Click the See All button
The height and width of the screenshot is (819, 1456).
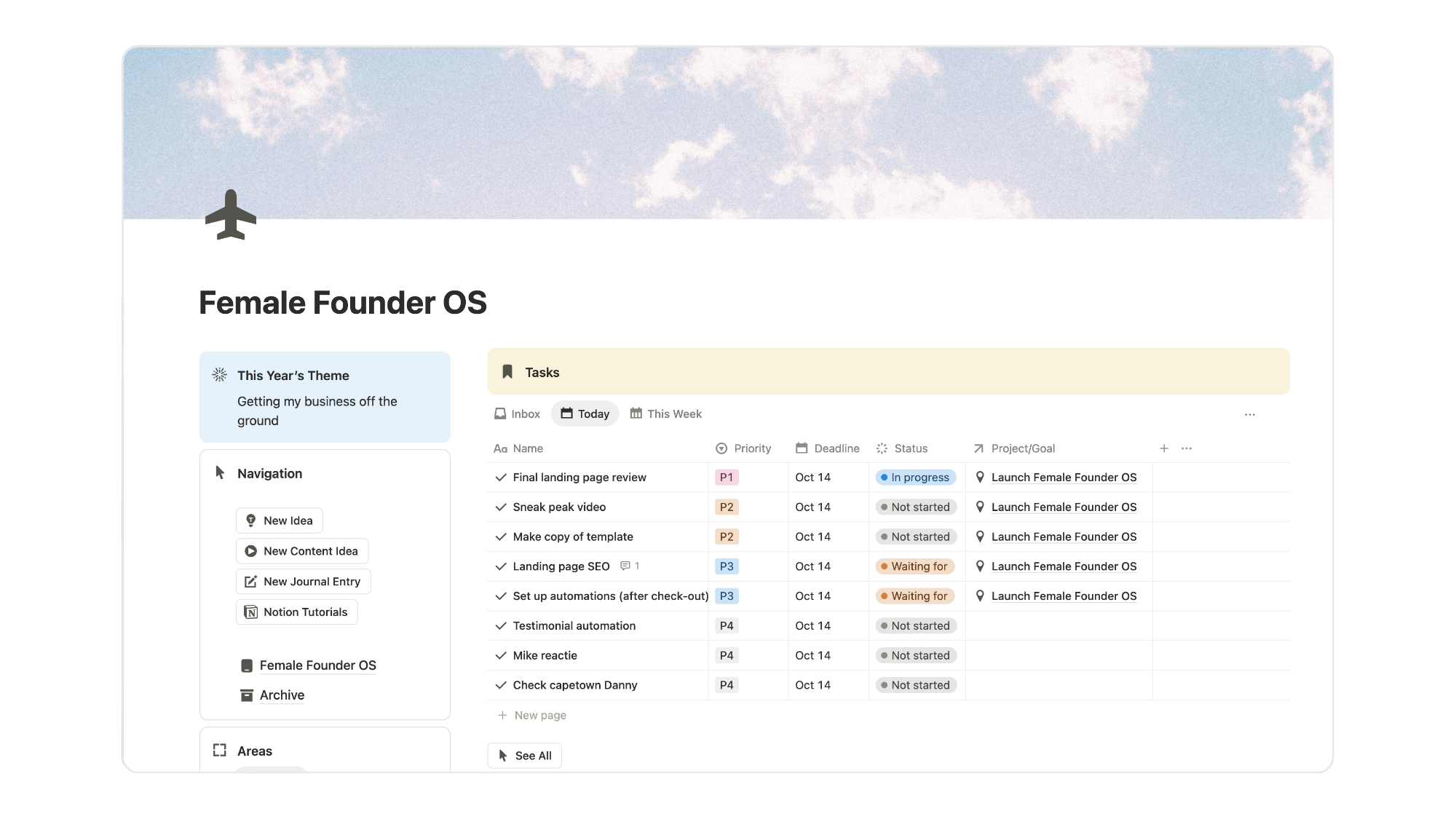(x=524, y=756)
